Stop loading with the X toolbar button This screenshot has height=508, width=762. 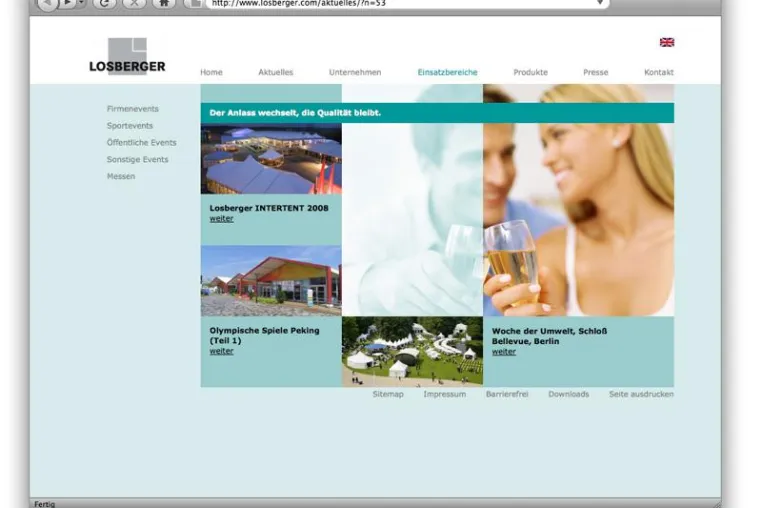(x=134, y=3)
